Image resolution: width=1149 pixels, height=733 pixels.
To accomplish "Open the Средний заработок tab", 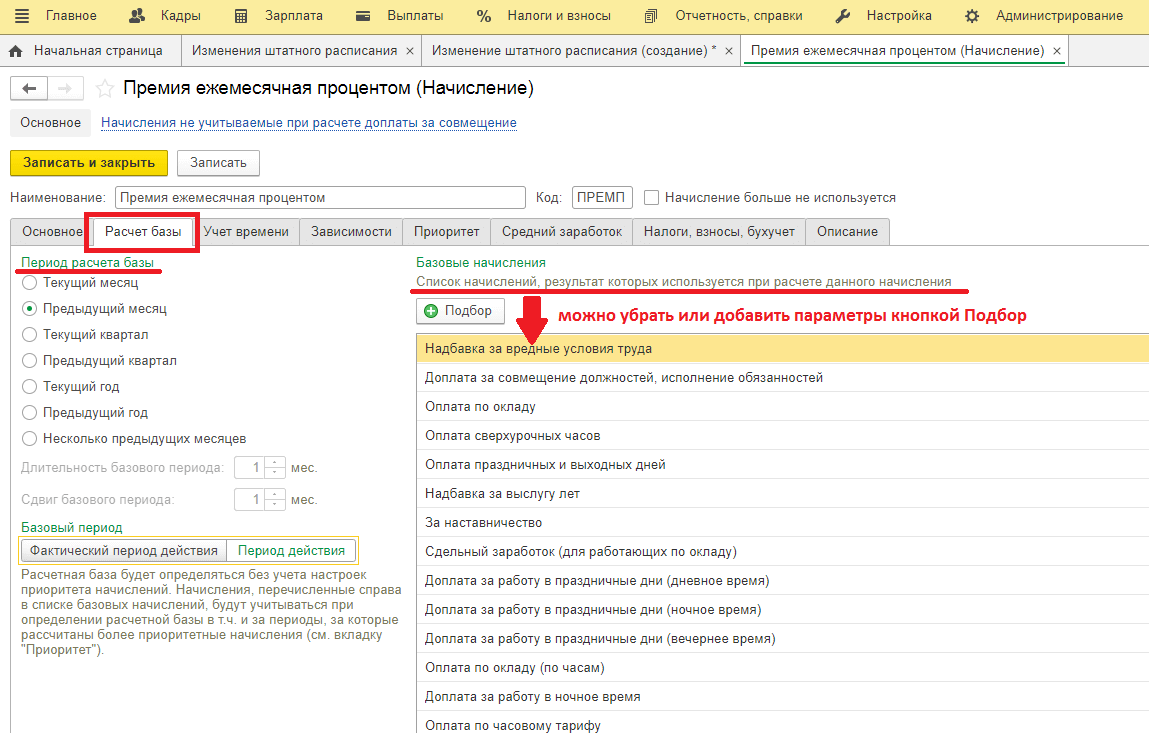I will [562, 231].
